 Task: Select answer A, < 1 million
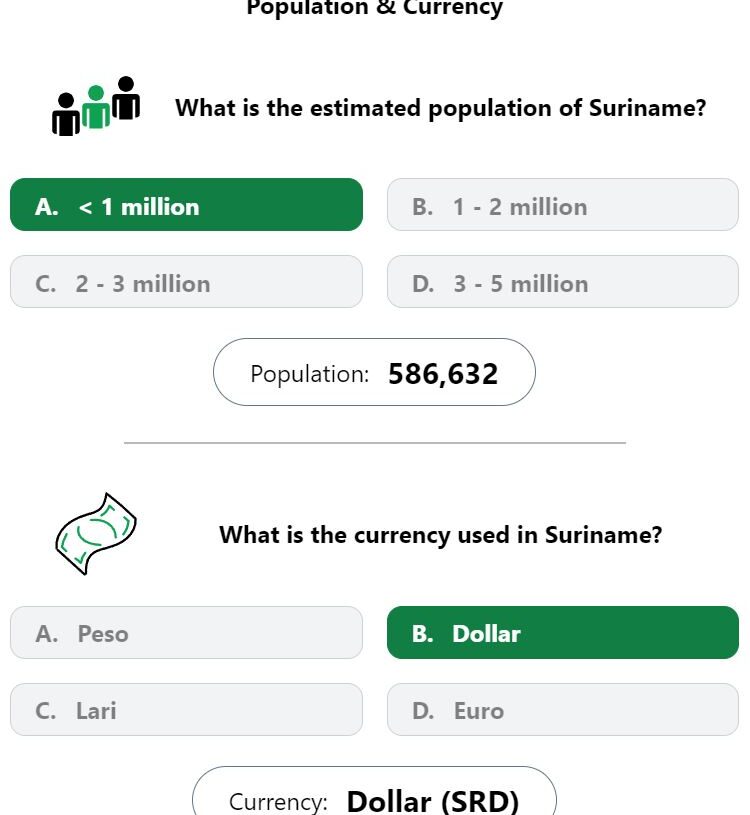pyautogui.click(x=186, y=205)
